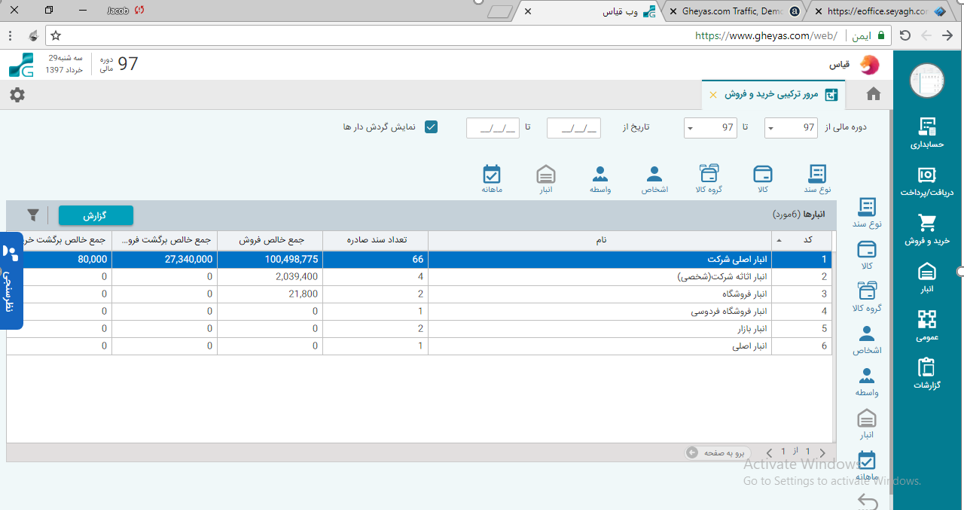The image size is (964, 510).
Task: Click تعداد سند صادره column header
Action: tap(375, 240)
